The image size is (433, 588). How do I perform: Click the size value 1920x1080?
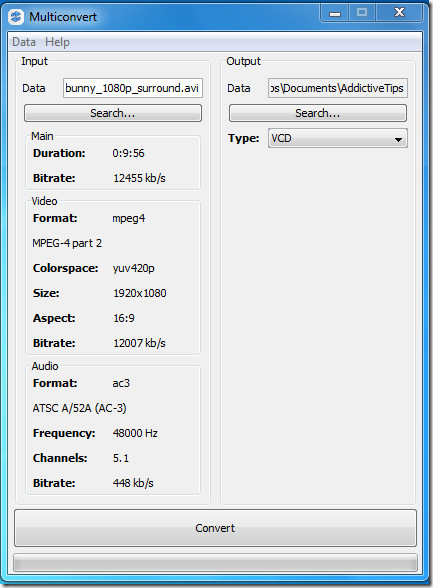point(140,293)
